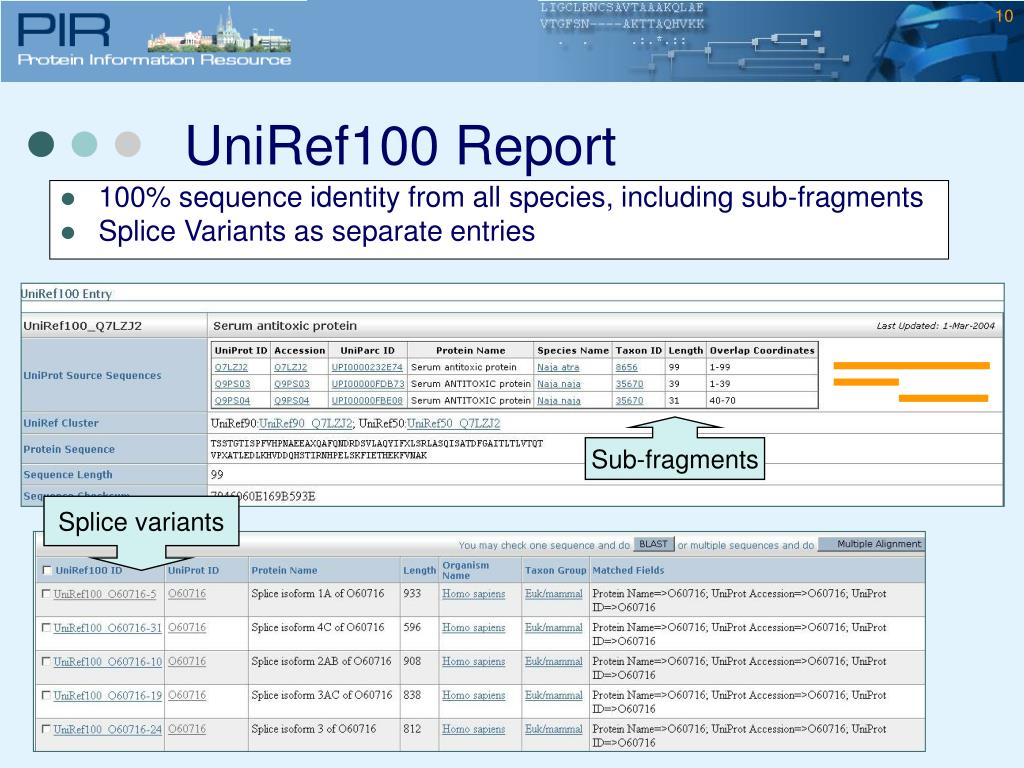Click the Sequence Length value 99
The height and width of the screenshot is (768, 1024).
pyautogui.click(x=217, y=475)
